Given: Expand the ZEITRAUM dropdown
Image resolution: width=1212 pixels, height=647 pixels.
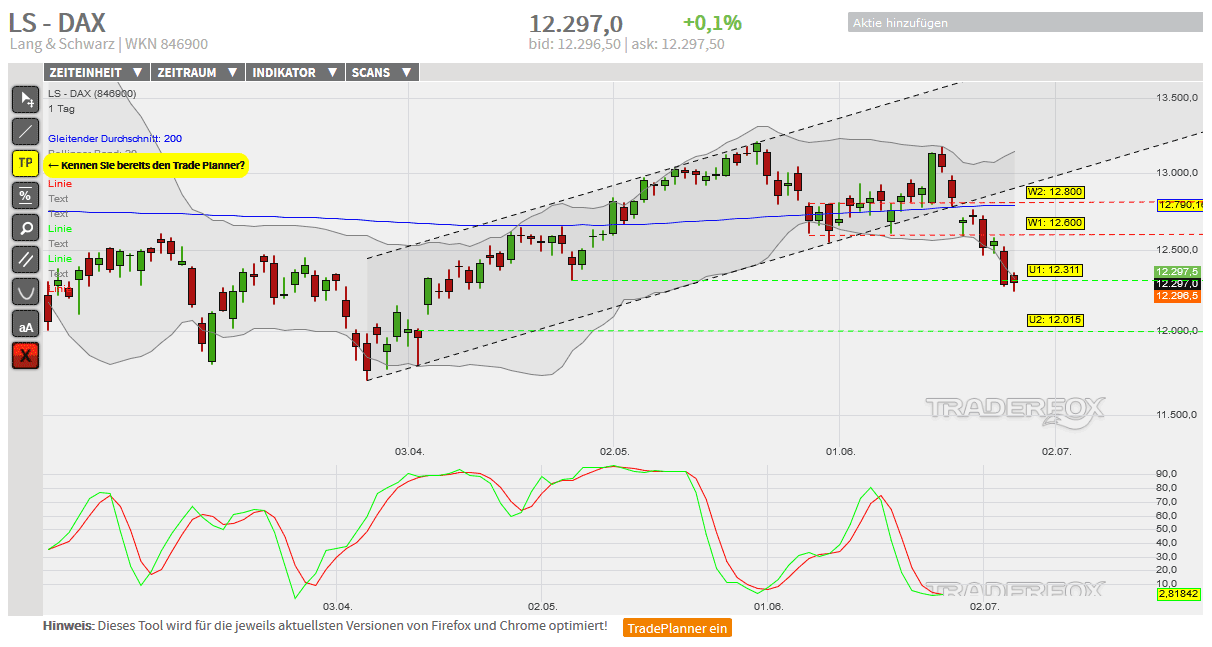Looking at the screenshot, I should pyautogui.click(x=197, y=72).
